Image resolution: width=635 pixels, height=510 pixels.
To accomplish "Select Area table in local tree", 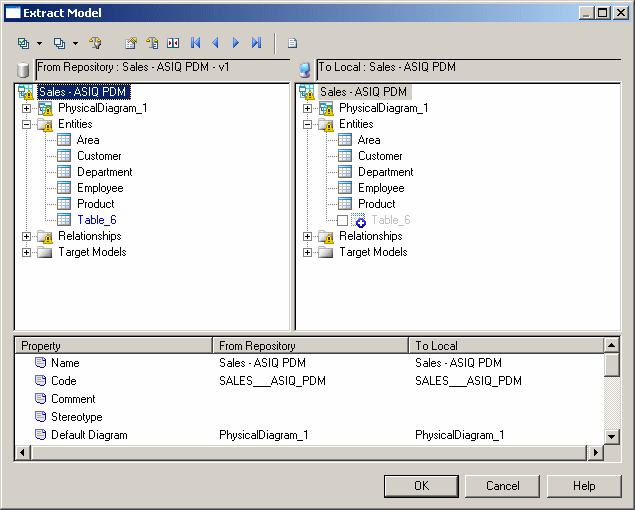I will [x=369, y=140].
